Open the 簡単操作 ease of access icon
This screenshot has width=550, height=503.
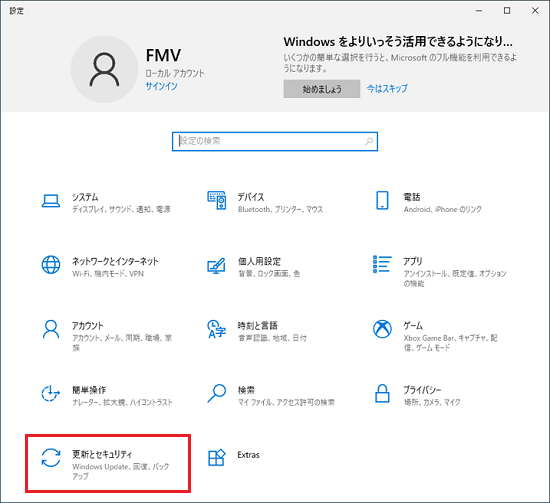[51, 393]
